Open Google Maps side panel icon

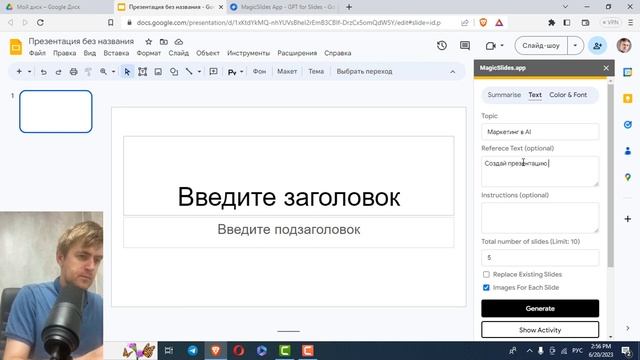628,177
